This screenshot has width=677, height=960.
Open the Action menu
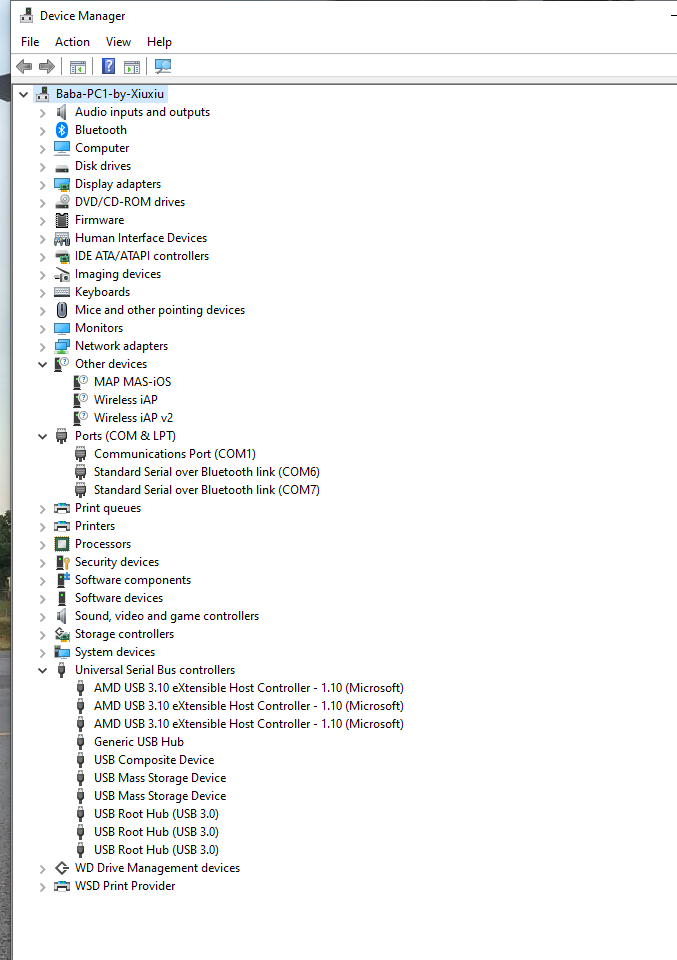(x=72, y=42)
